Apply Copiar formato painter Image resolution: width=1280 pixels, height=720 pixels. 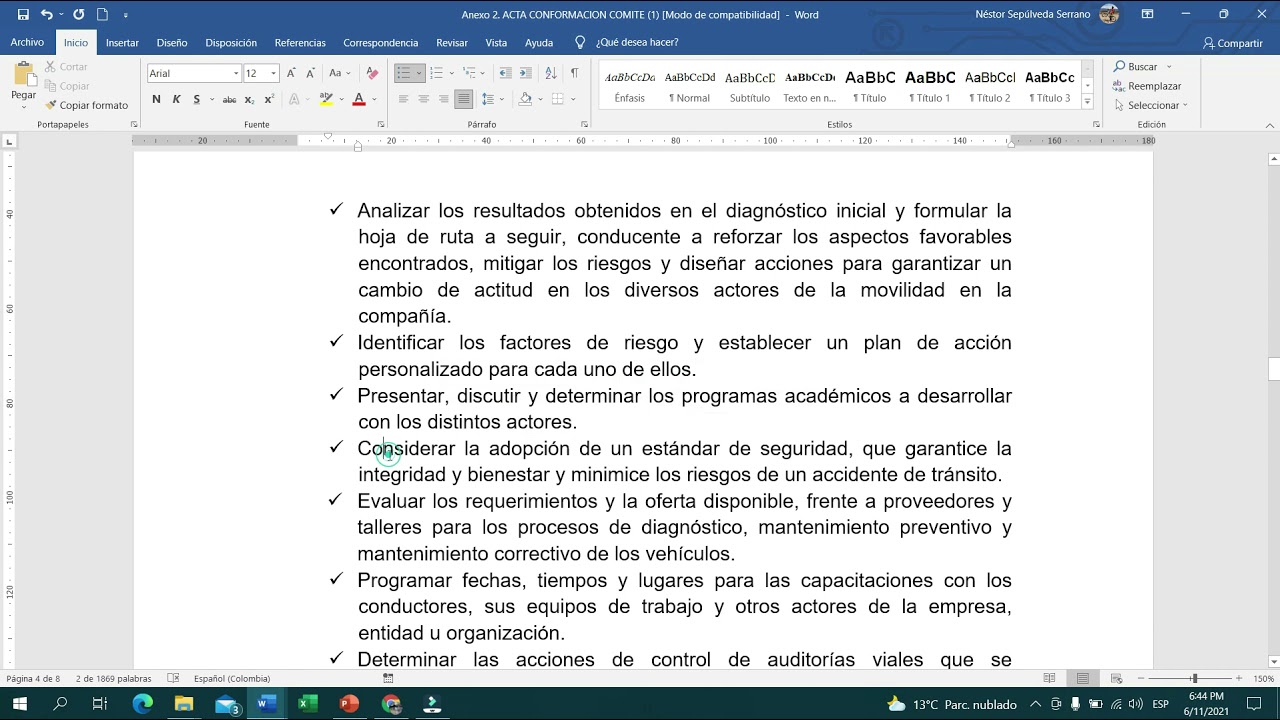(x=87, y=105)
